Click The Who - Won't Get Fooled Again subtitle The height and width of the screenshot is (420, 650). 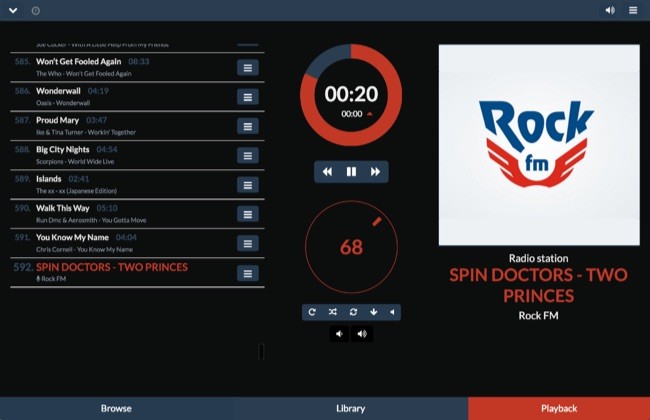(83, 74)
